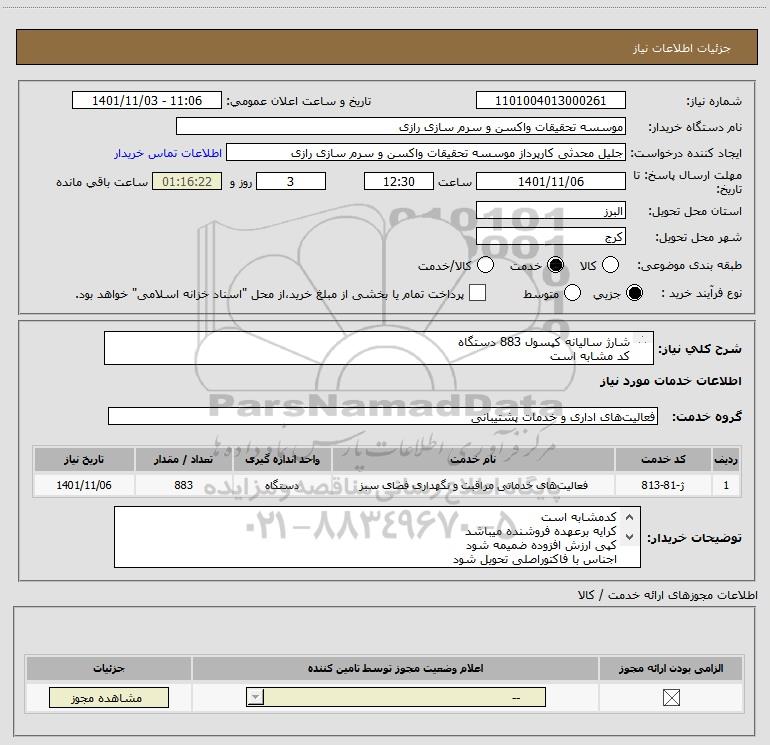Click the گروه خدمت field فعالیت‌های اداری

(383, 416)
